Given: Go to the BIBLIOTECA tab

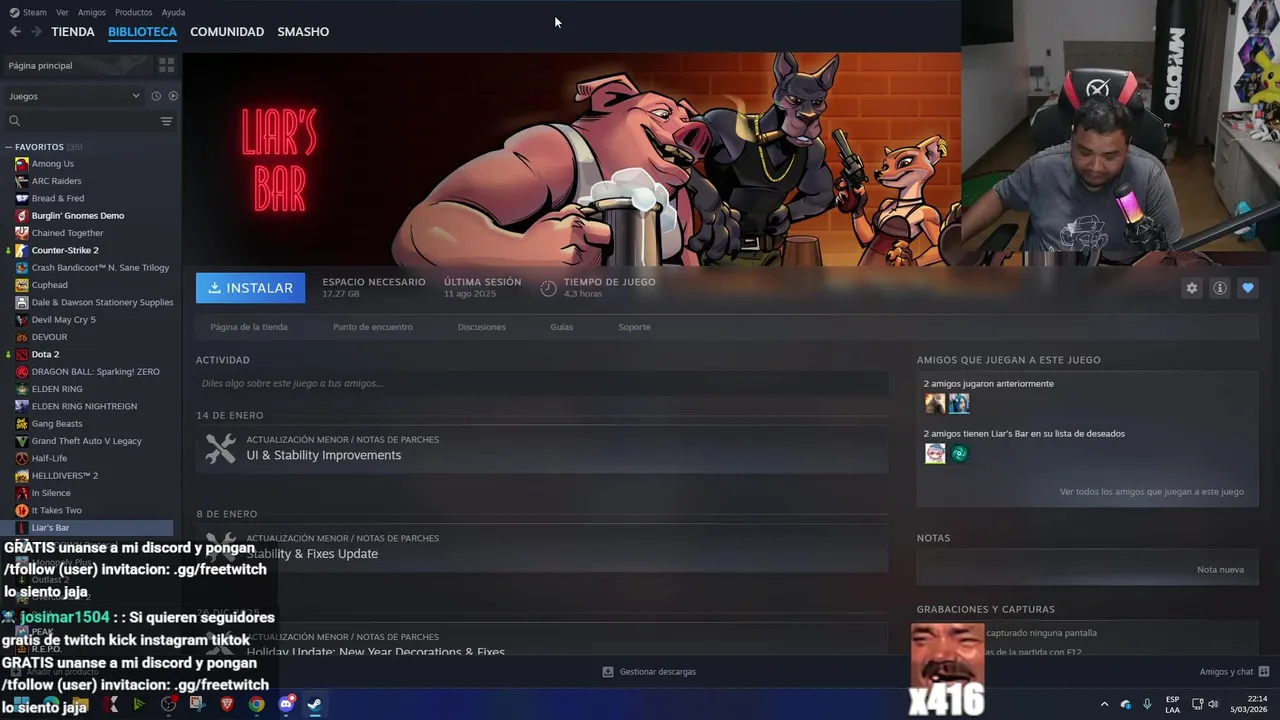Looking at the screenshot, I should (x=142, y=32).
